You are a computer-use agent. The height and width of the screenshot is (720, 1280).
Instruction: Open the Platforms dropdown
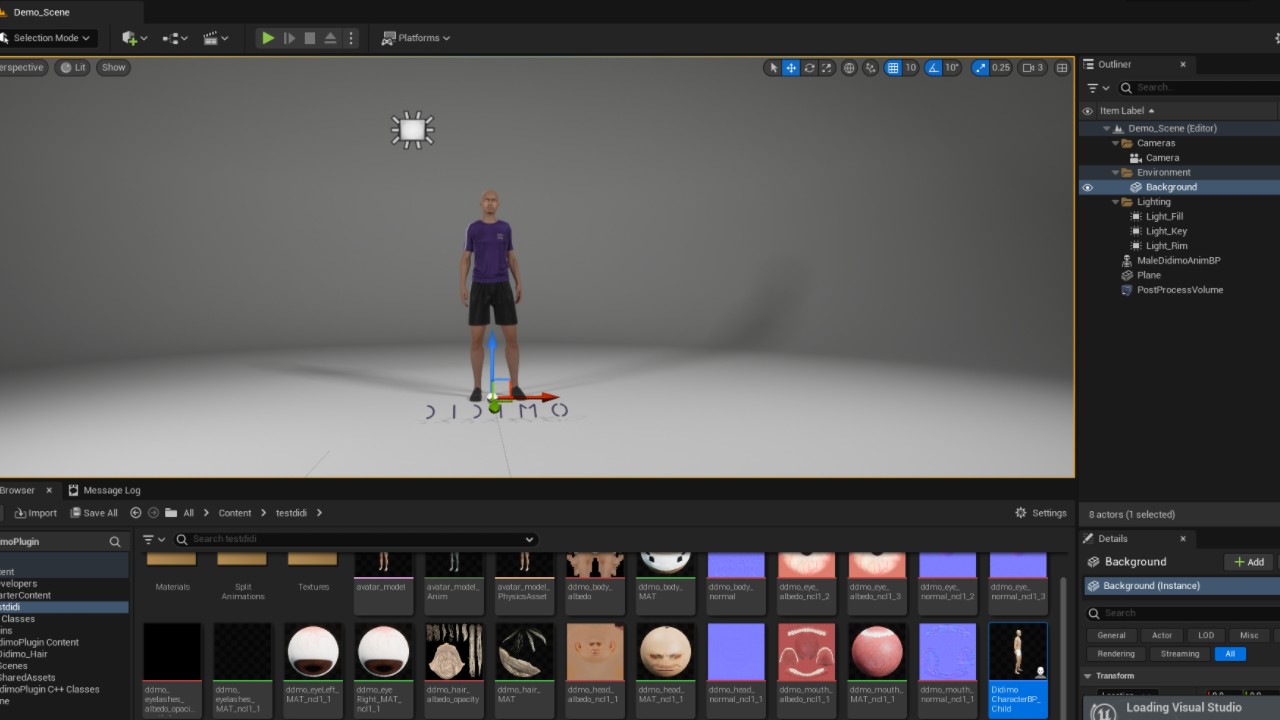[x=416, y=38]
